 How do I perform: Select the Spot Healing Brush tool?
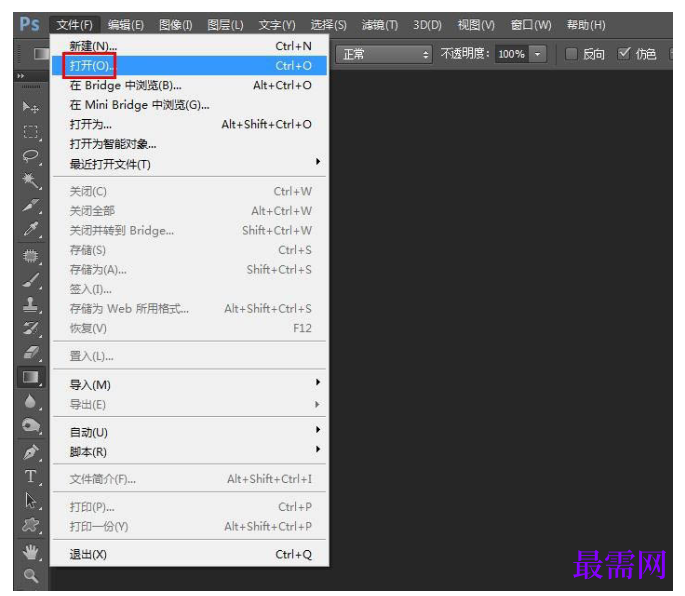[31, 255]
